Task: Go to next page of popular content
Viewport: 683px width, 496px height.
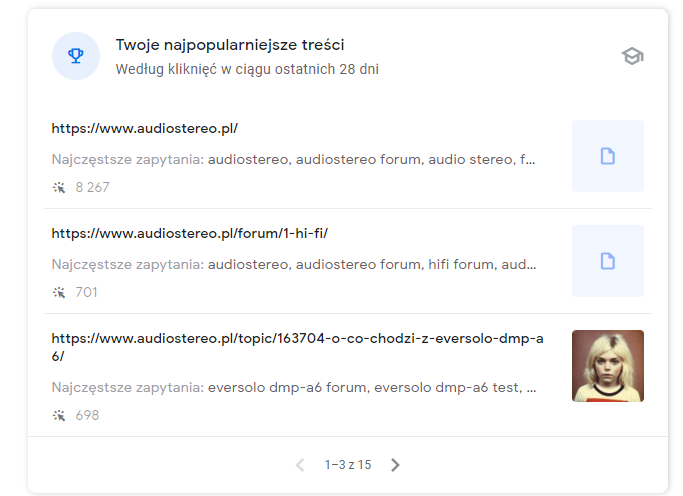Action: click(x=395, y=465)
